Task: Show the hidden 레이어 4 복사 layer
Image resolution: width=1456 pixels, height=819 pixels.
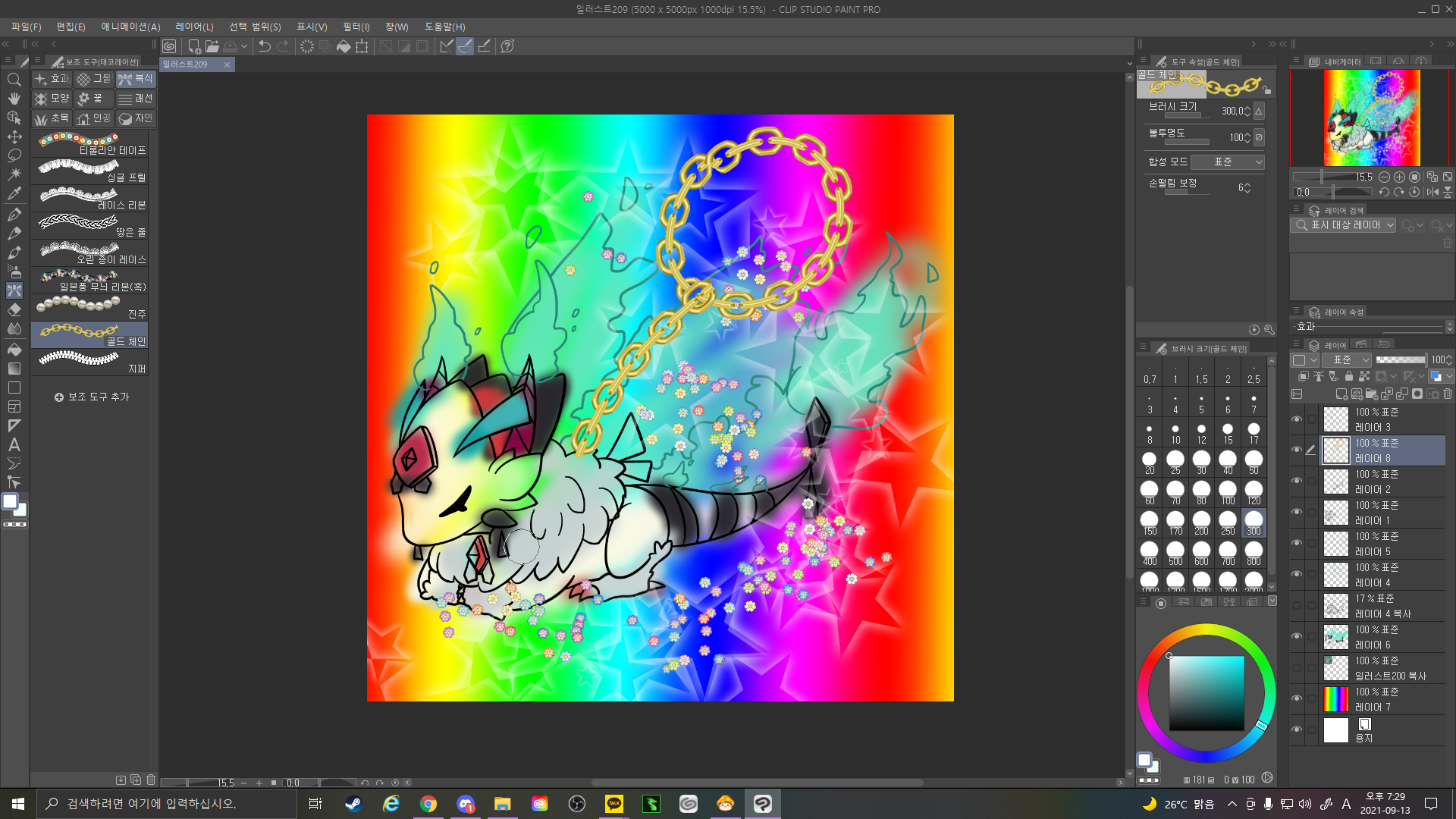Action: point(1297,605)
